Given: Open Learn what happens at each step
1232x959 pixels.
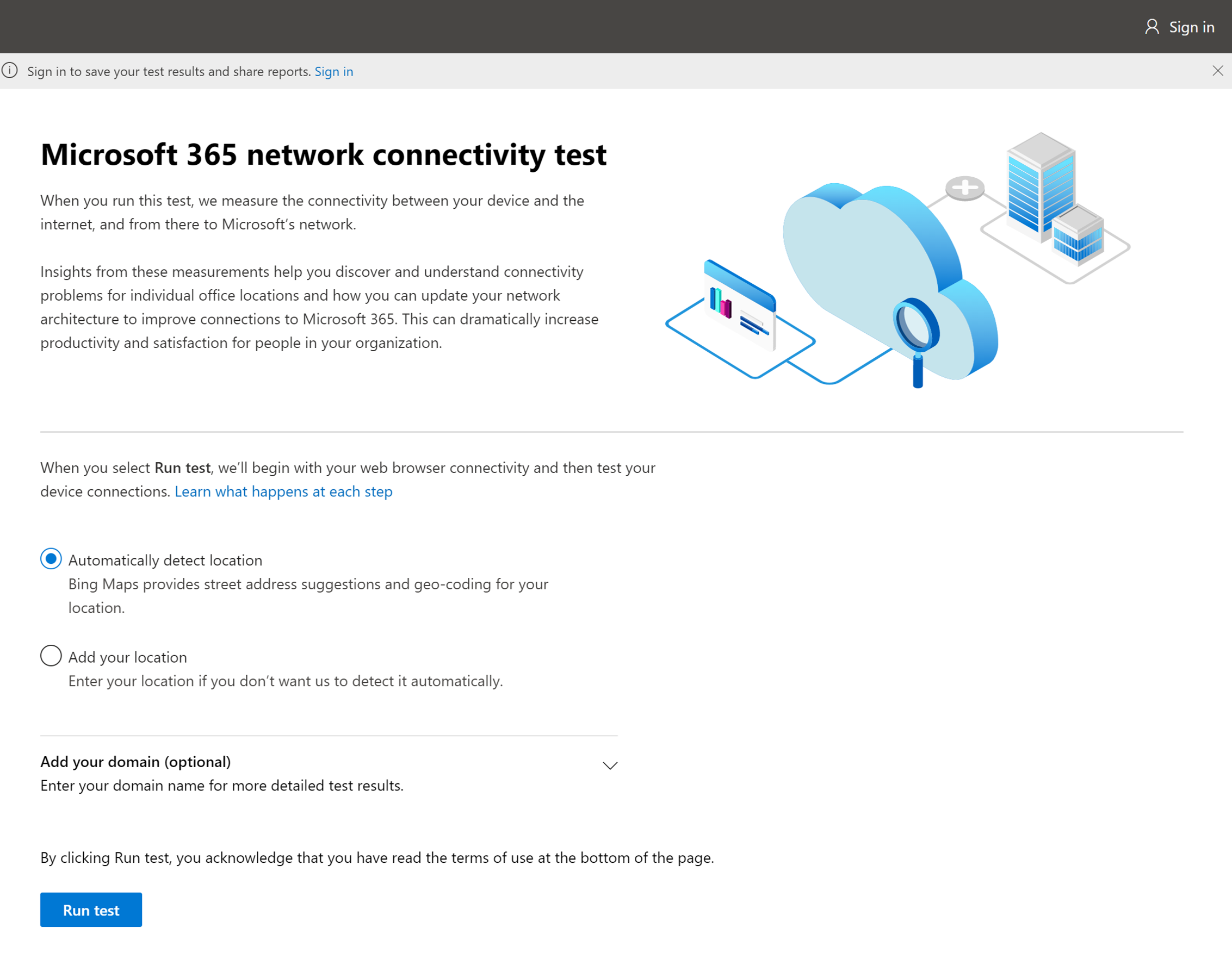Looking at the screenshot, I should [x=284, y=491].
